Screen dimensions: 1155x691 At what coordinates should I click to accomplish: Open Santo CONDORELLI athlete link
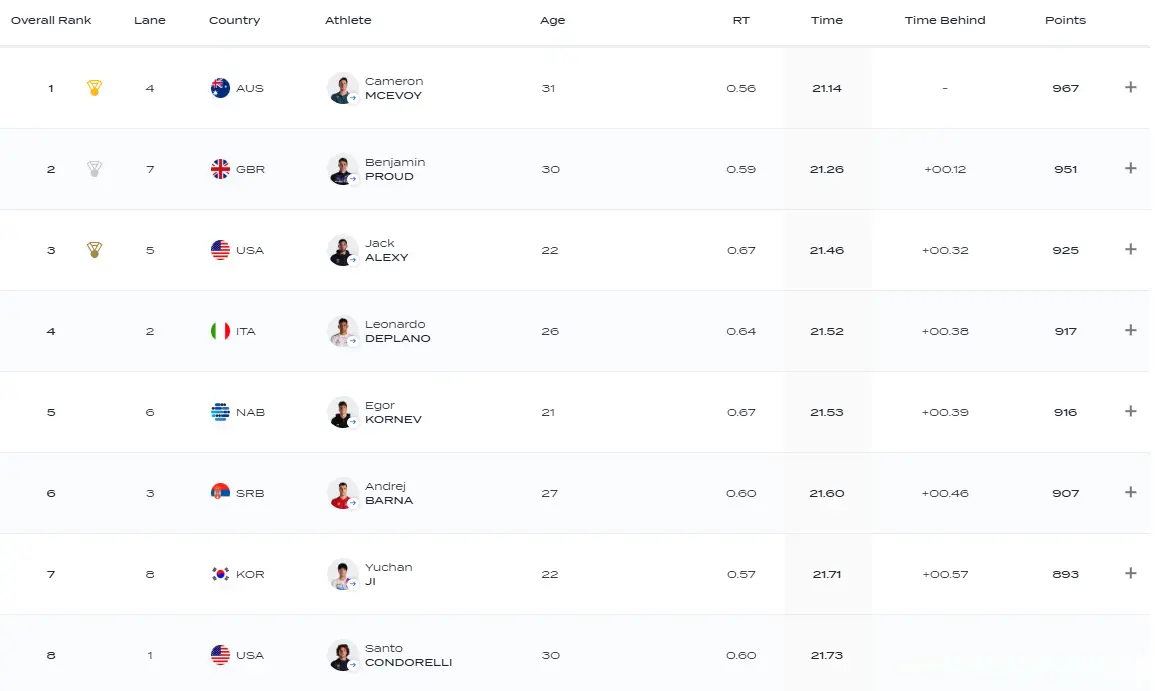408,655
